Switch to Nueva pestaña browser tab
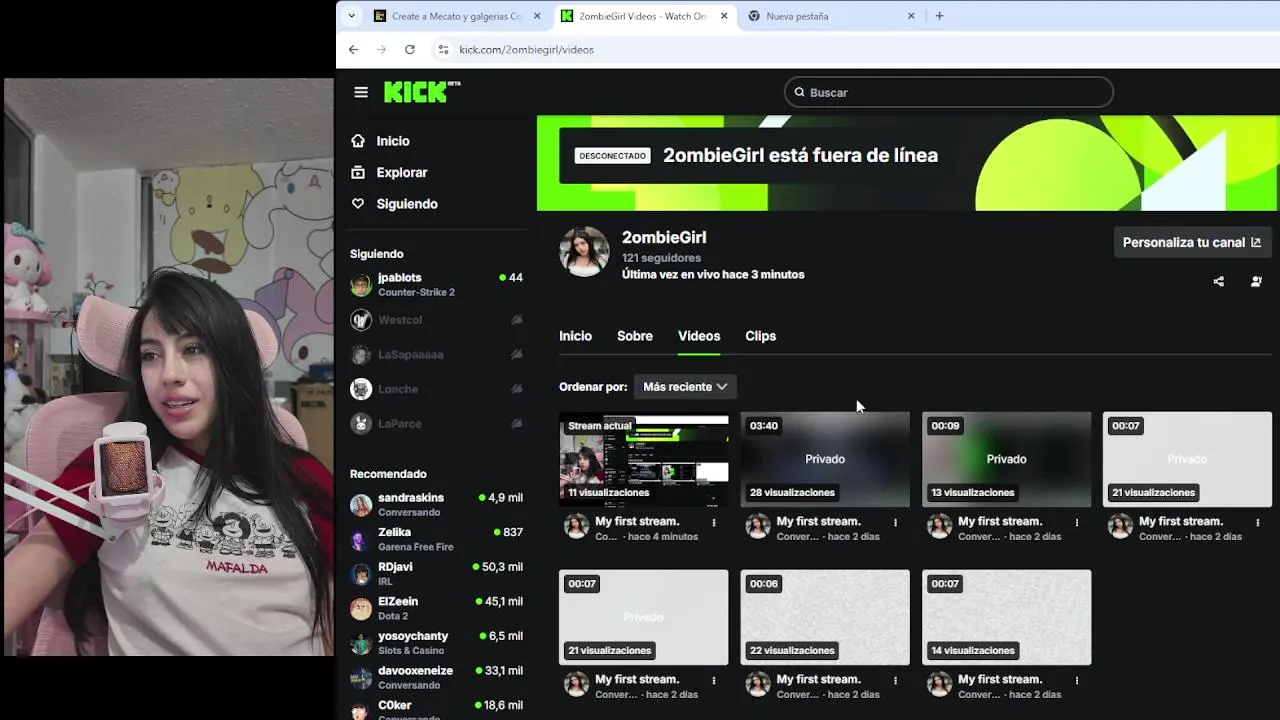1280x720 pixels. pyautogui.click(x=830, y=16)
